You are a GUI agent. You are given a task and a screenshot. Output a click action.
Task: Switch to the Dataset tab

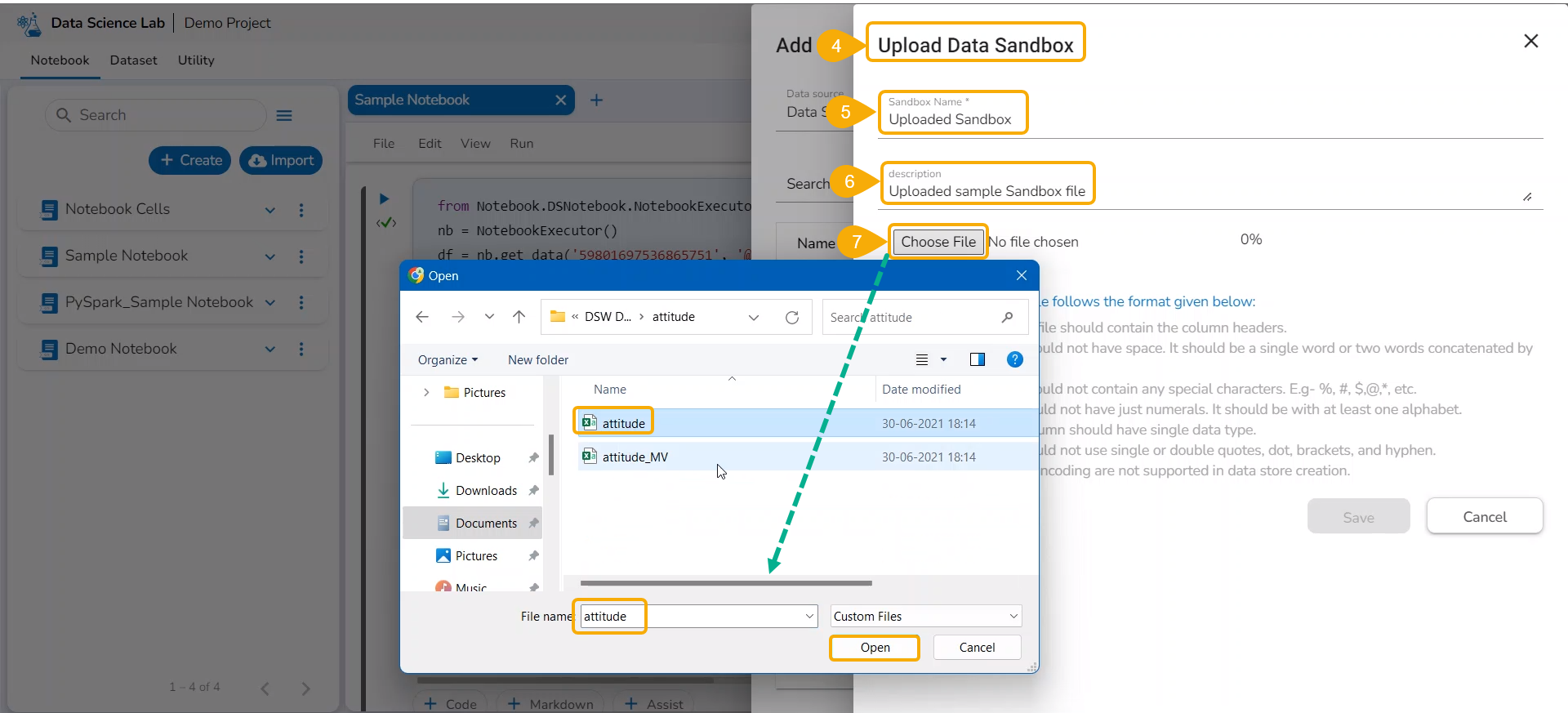[133, 60]
